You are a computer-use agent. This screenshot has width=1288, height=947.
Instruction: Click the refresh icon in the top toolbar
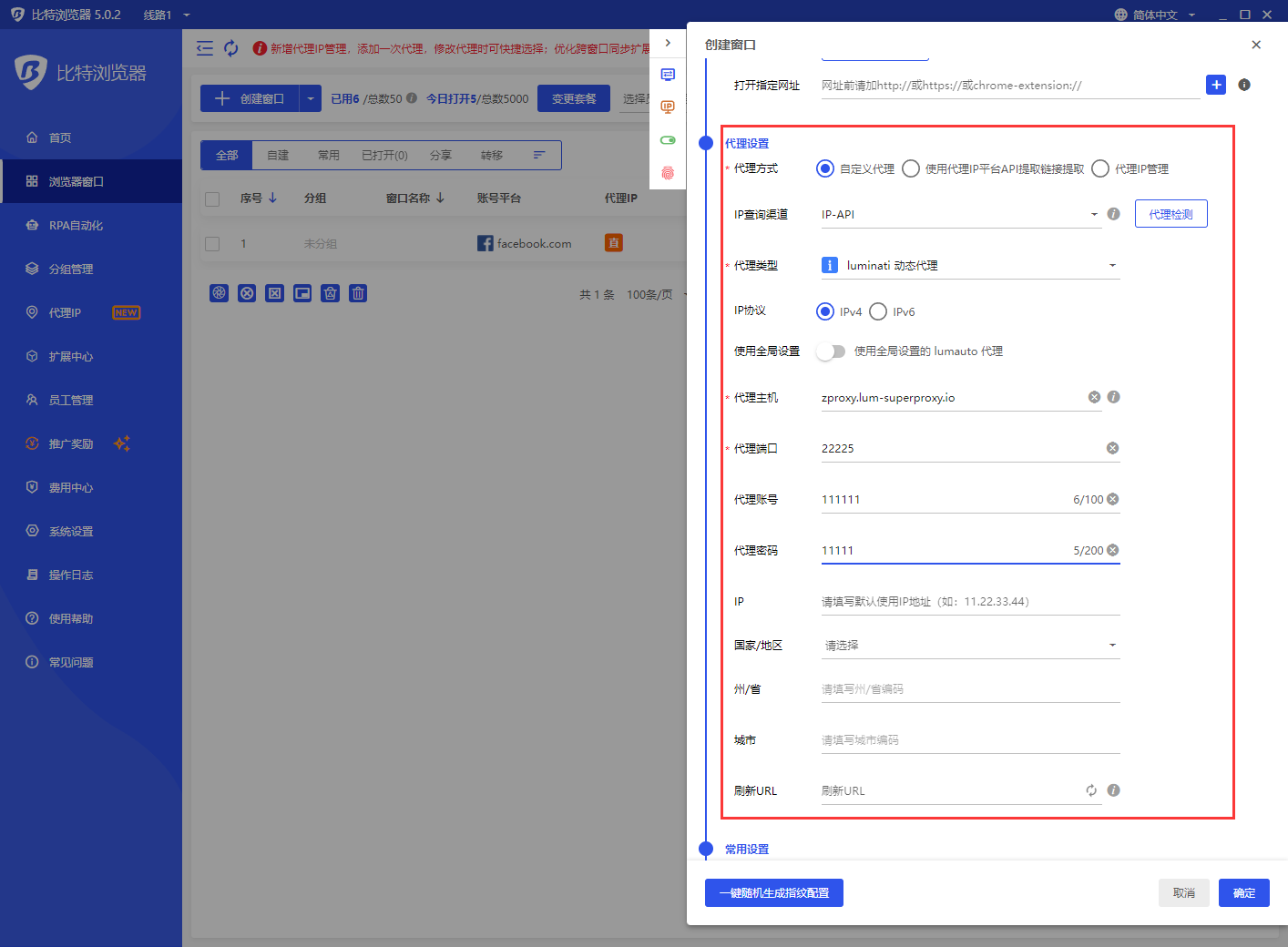pos(230,47)
